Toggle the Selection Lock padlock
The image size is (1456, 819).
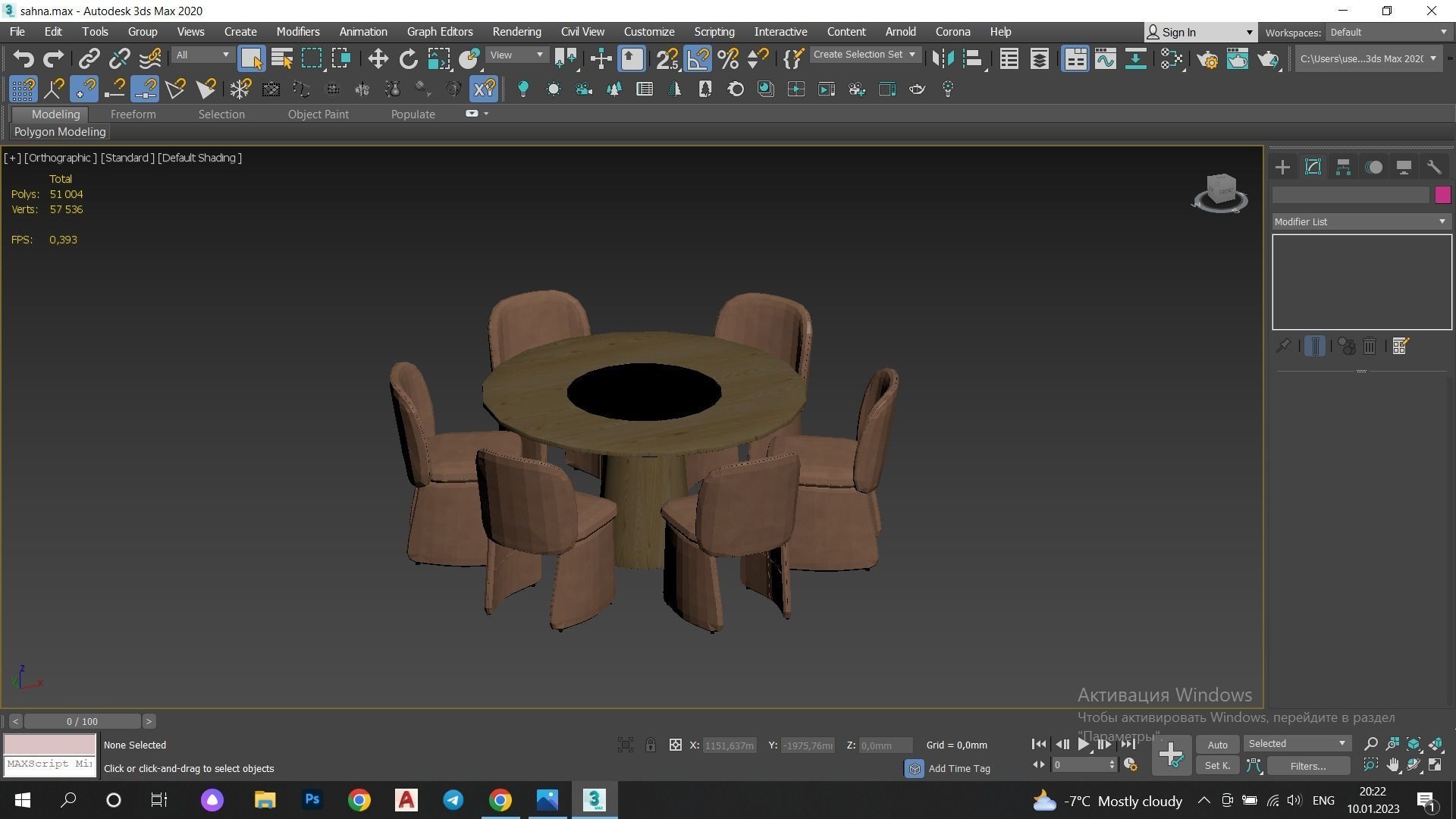point(651,745)
